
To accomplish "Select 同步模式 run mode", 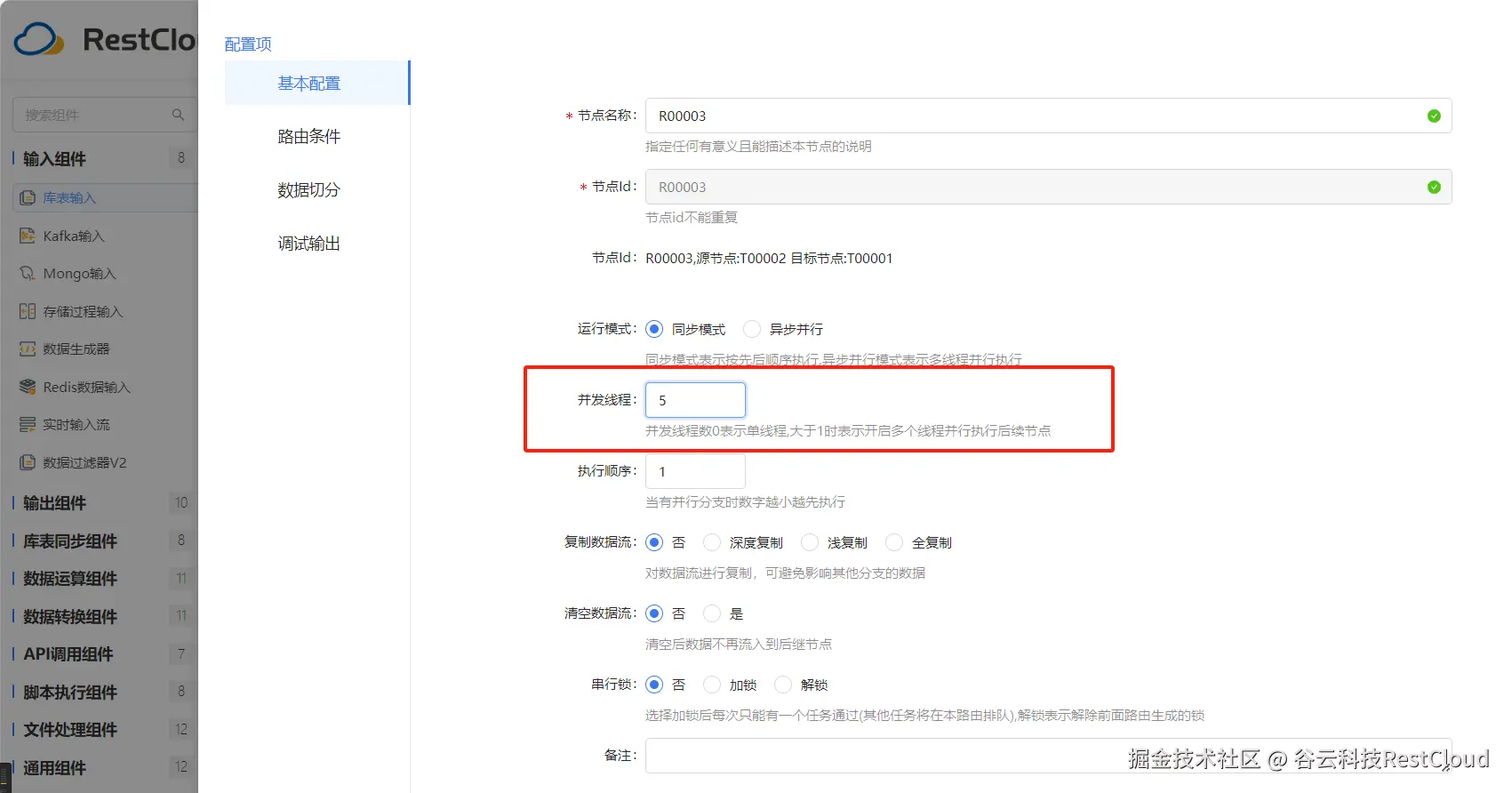I will [x=654, y=329].
